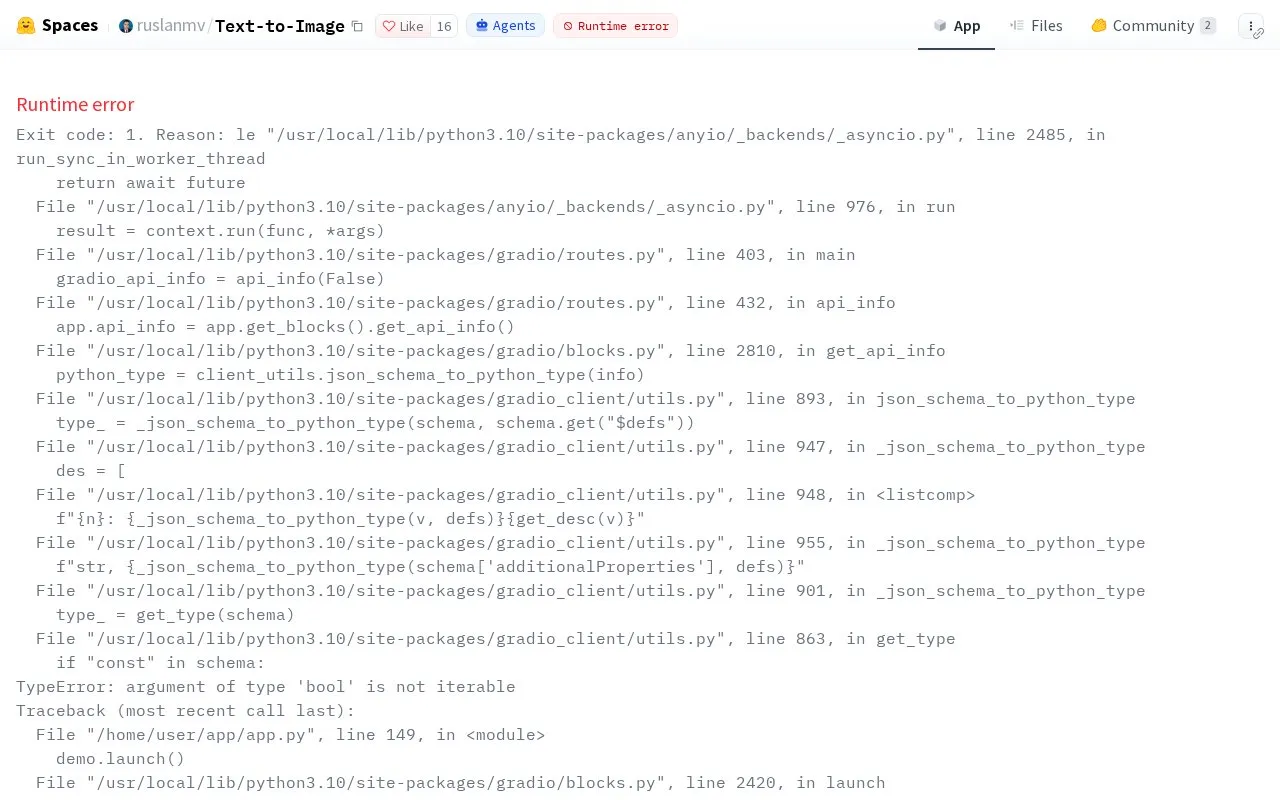Switch to the Files tab
1280x800 pixels.
point(1036,26)
